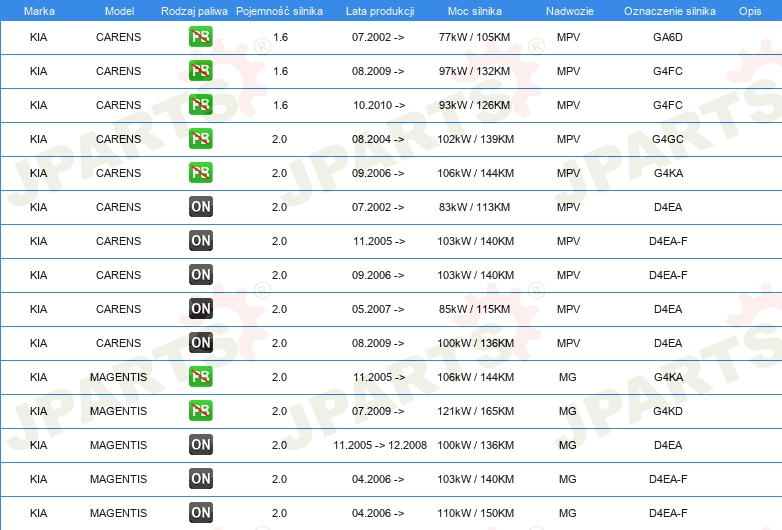The width and height of the screenshot is (782, 530).
Task: Click the petrol icon in the G4KD row
Action: (x=200, y=411)
